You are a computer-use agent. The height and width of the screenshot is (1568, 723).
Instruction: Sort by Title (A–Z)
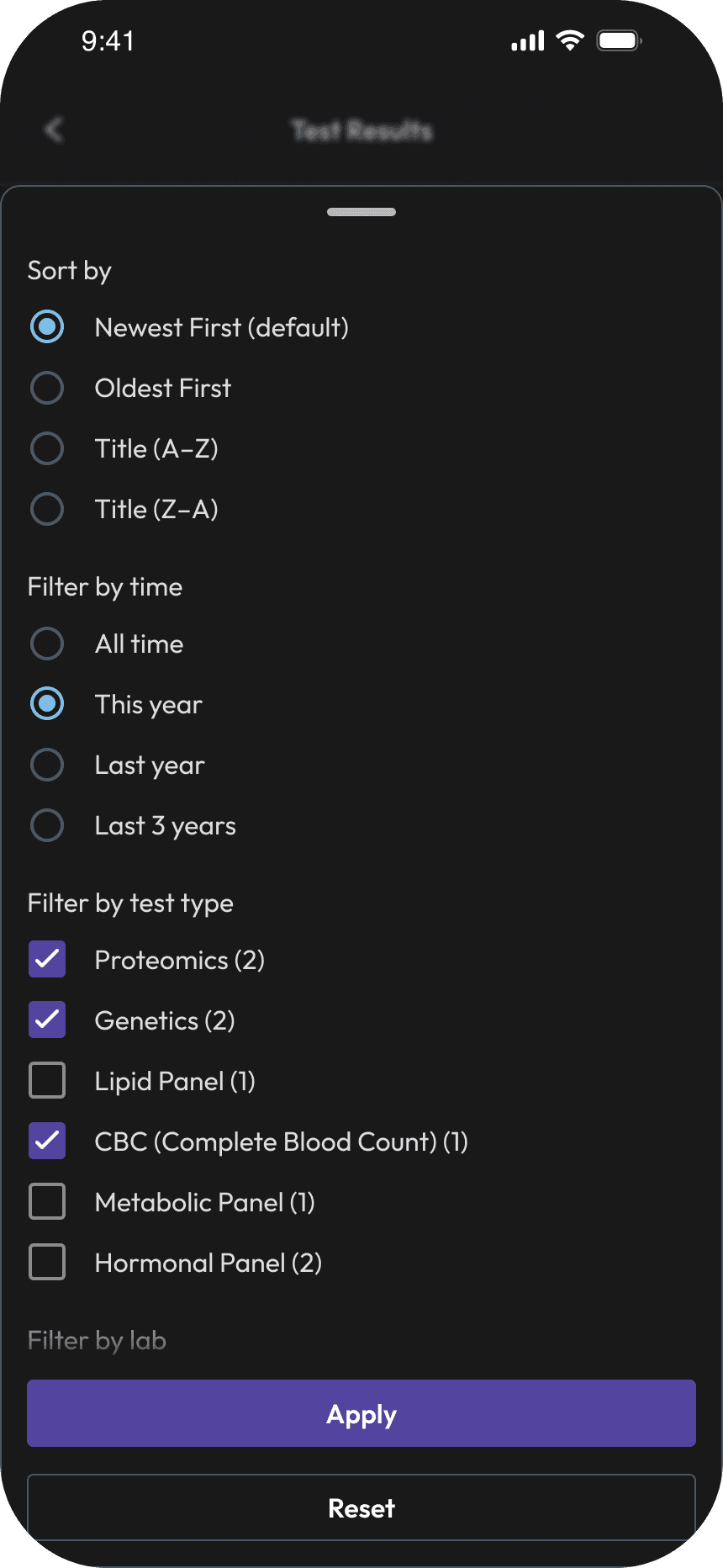point(47,448)
